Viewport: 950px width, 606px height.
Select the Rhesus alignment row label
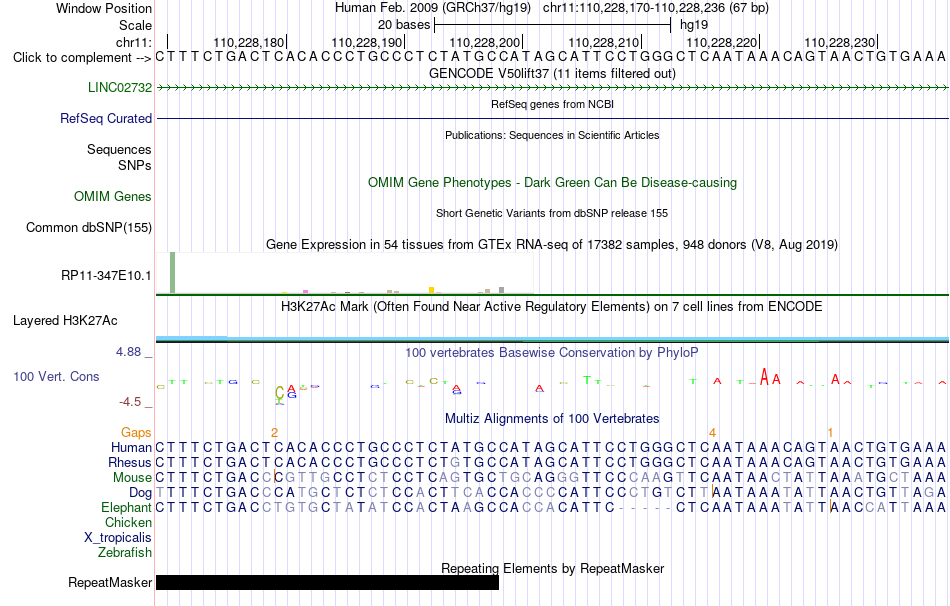click(130, 462)
